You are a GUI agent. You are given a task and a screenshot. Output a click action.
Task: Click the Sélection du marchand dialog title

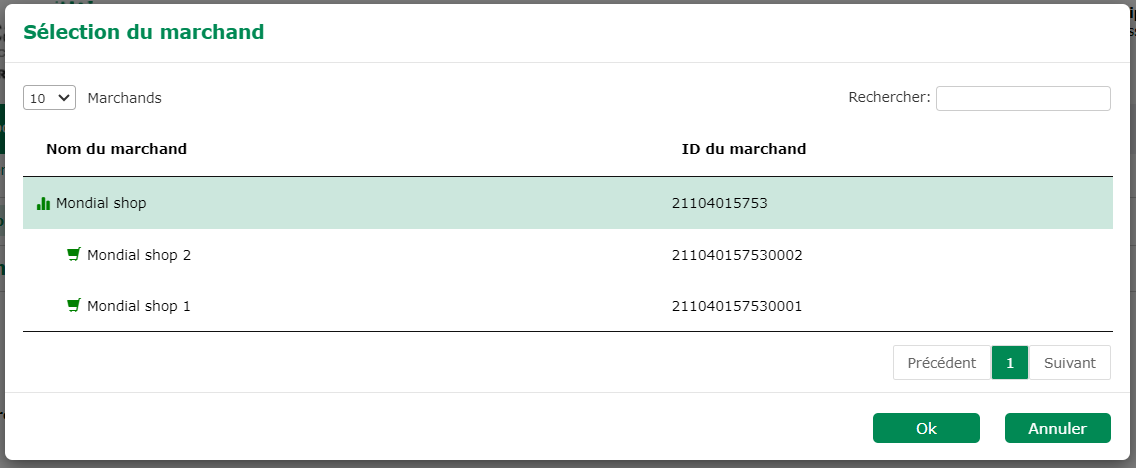click(144, 32)
